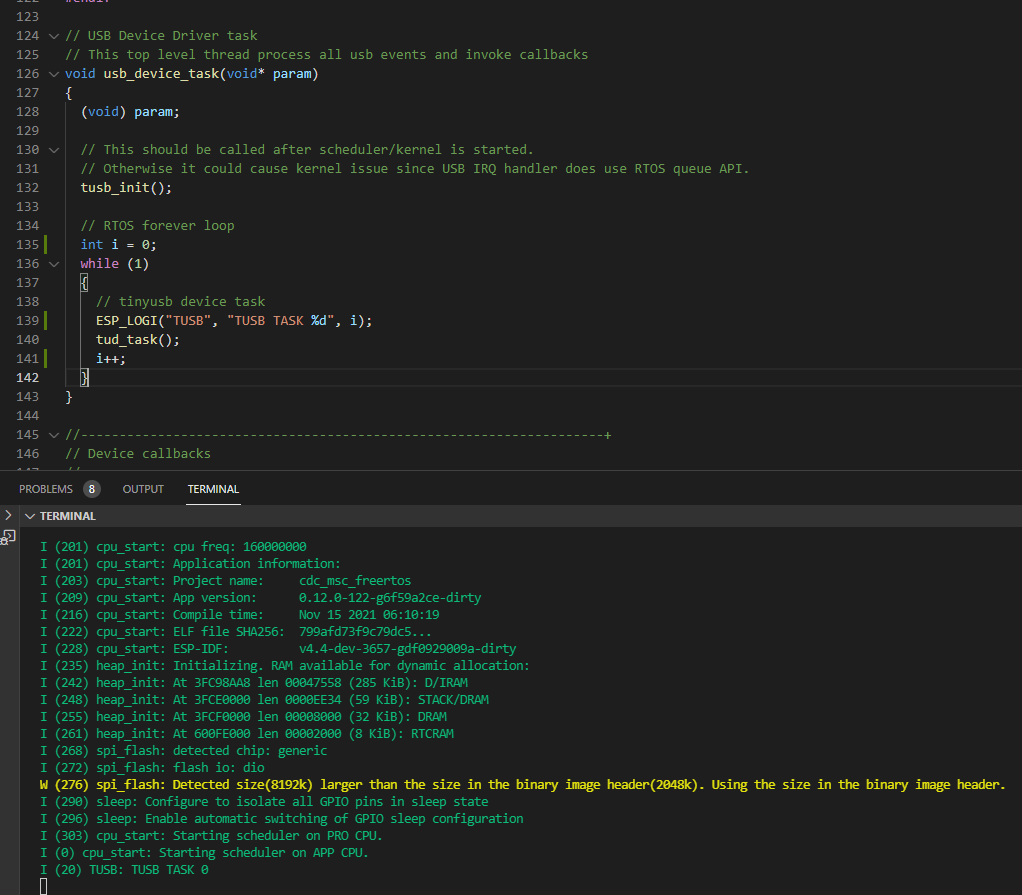The width and height of the screenshot is (1022, 895).
Task: Open the PROBLEMS tab
Action: tap(46, 489)
